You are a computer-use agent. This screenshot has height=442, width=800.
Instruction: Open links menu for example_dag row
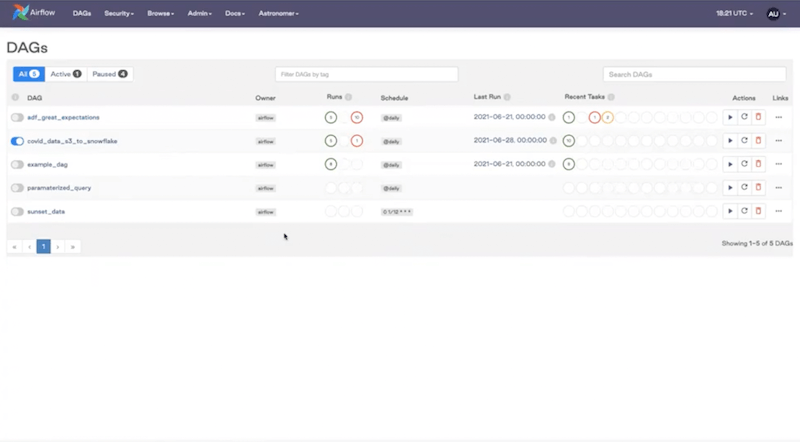point(779,164)
